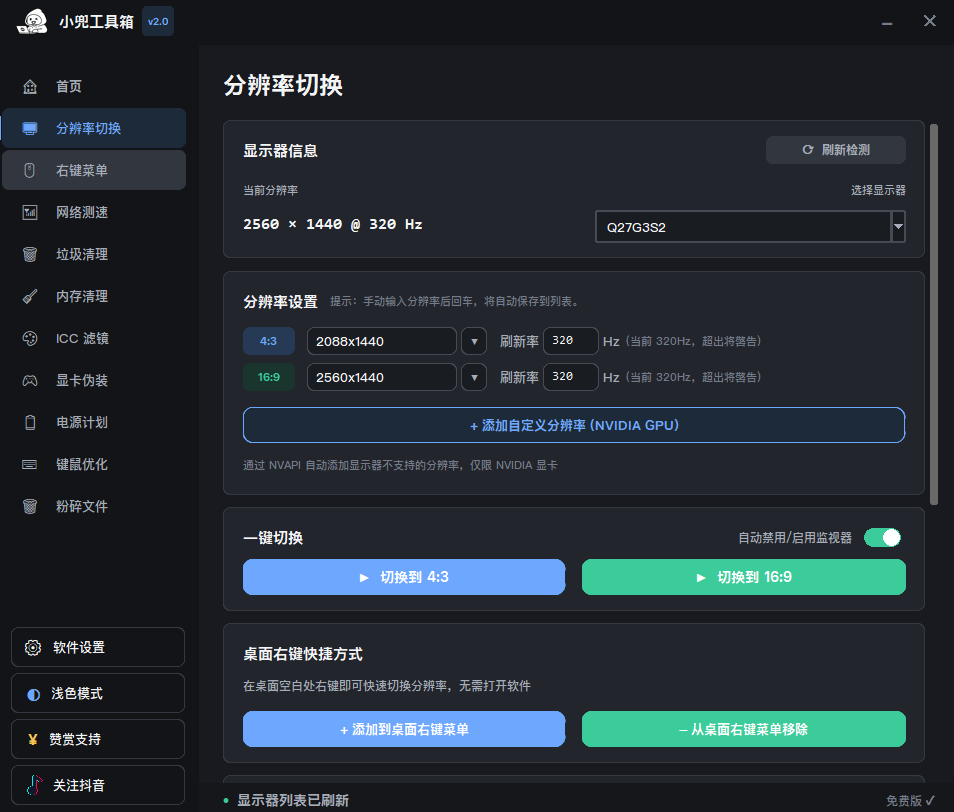The image size is (954, 812).
Task: Click the checkmark beside 免费版
Action: (930, 800)
